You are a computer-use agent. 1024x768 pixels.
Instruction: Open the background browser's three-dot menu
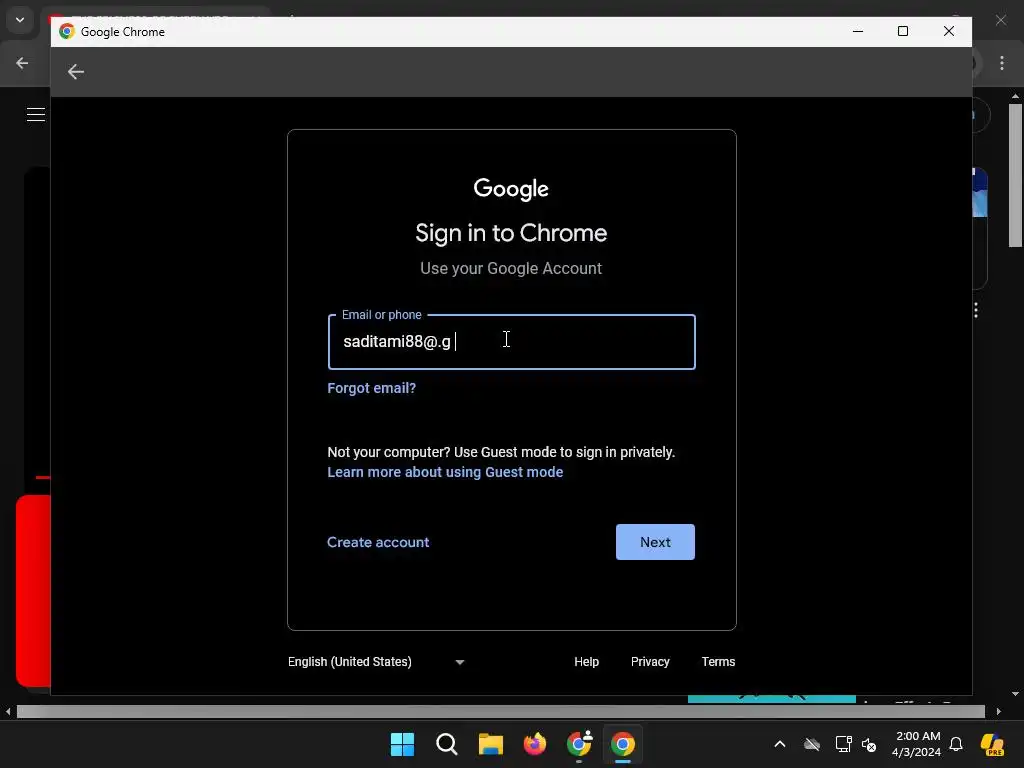(1002, 63)
